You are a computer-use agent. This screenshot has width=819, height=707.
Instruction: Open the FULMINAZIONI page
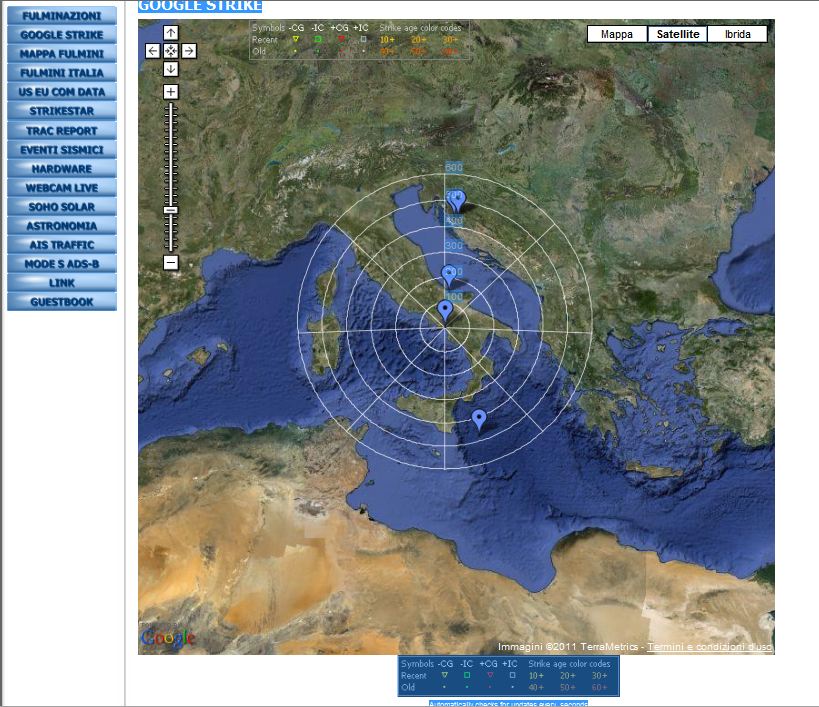tap(62, 16)
